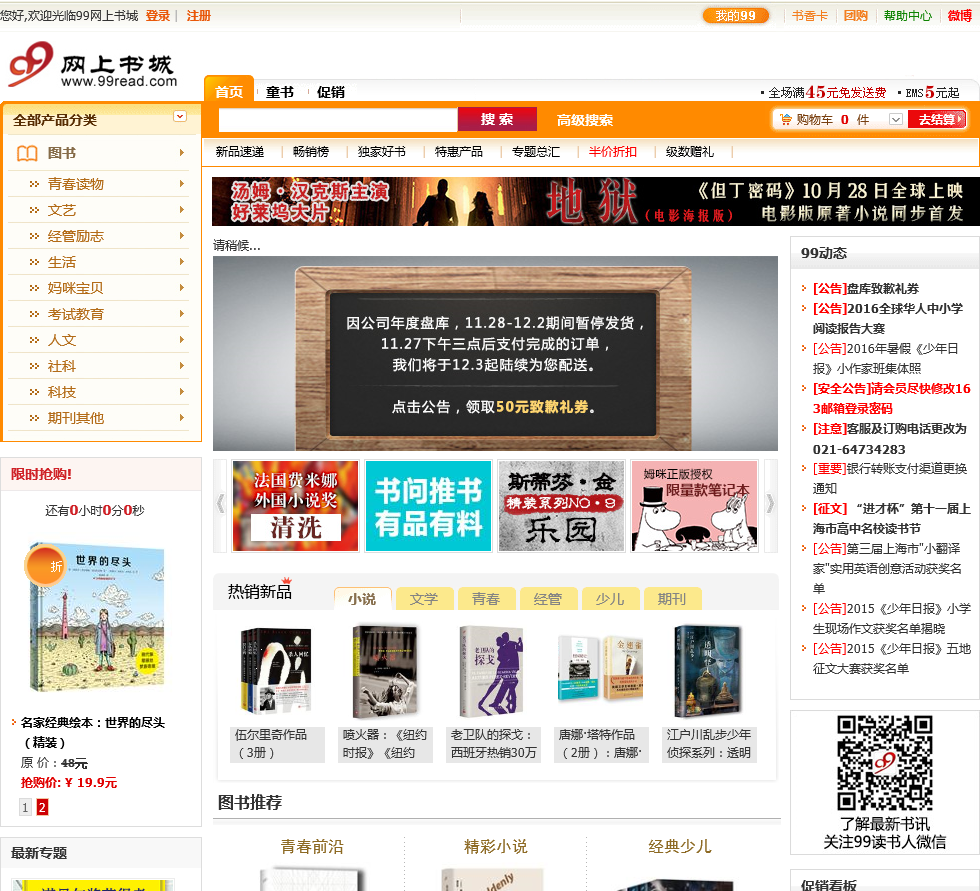Screen dimensions: 980x891
Task: Click into the search input field
Action: pyautogui.click(x=338, y=119)
